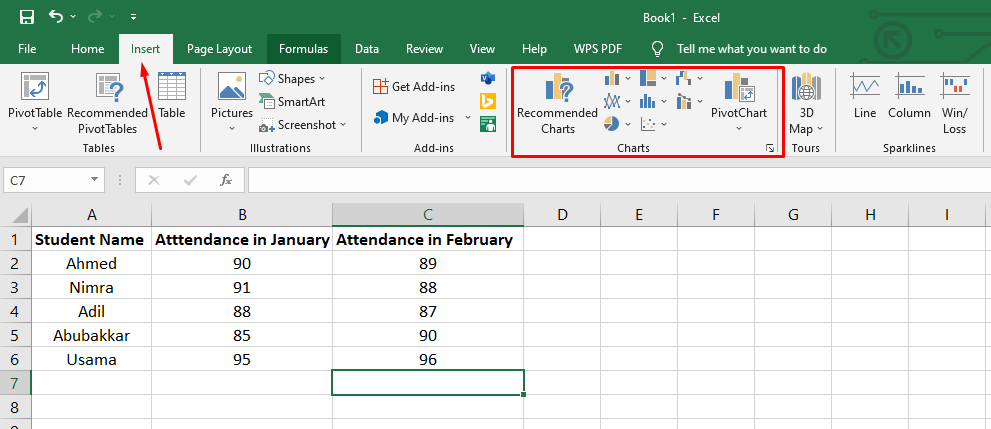This screenshot has width=991, height=429.
Task: Select column B header
Action: coord(242,215)
